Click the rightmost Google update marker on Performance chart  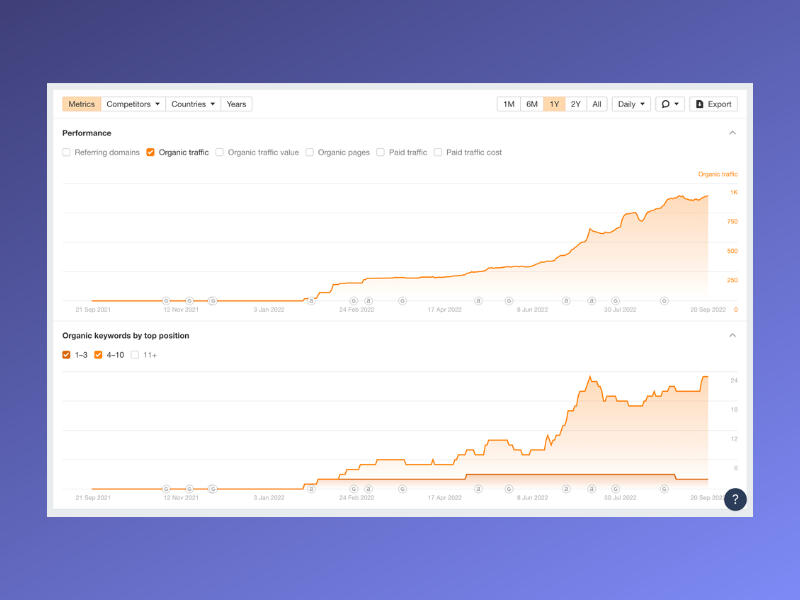[664, 300]
